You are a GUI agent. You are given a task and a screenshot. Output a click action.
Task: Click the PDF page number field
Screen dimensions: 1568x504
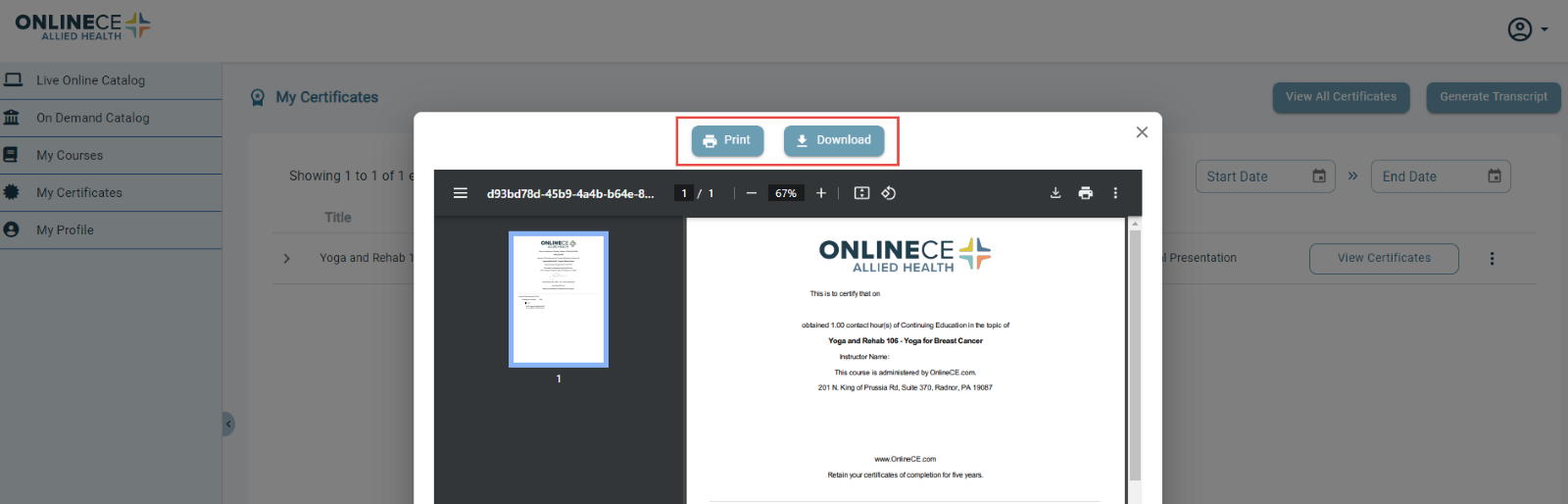[684, 193]
